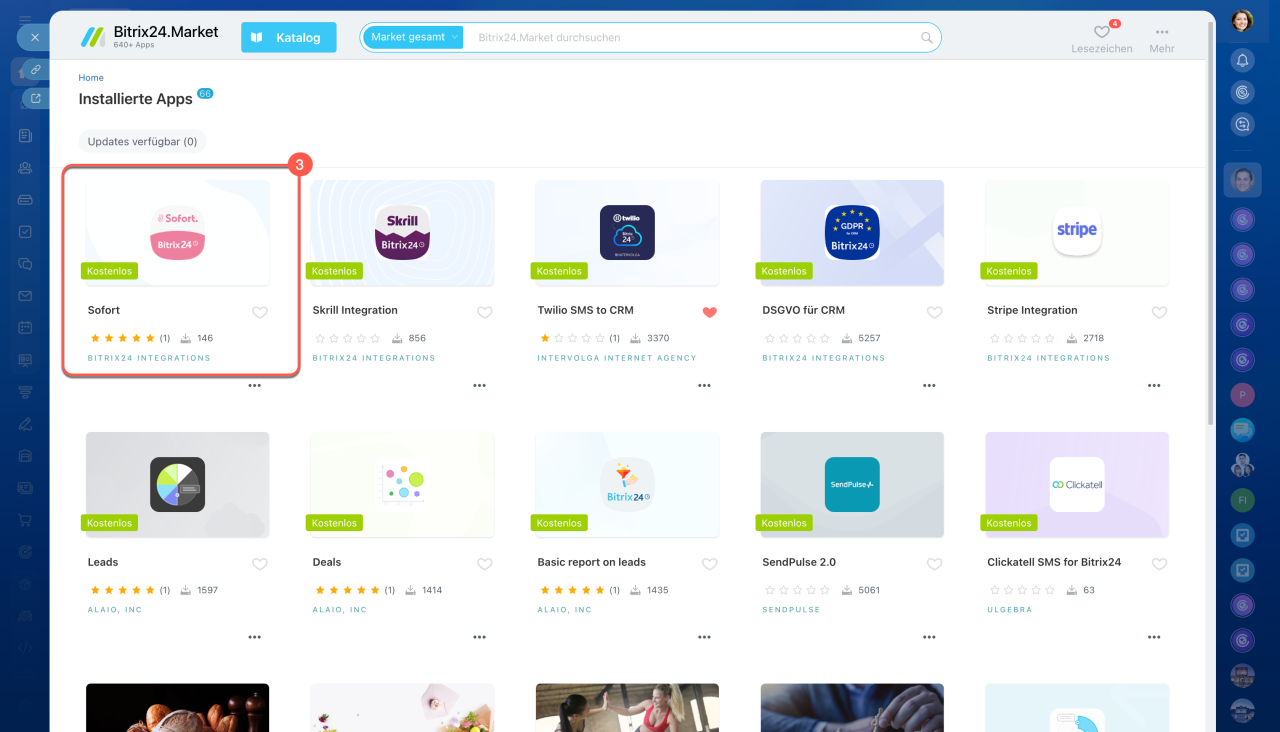Favorite Clickatell SMS for Bitrix24 with heart
The image size is (1280, 732).
1160,564
